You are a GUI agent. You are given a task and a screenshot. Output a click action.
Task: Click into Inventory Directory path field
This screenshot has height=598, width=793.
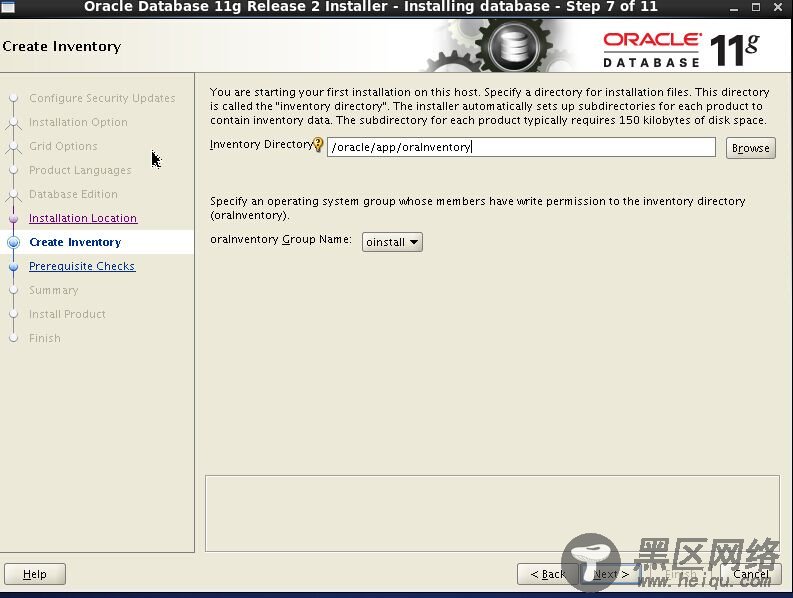(x=521, y=147)
